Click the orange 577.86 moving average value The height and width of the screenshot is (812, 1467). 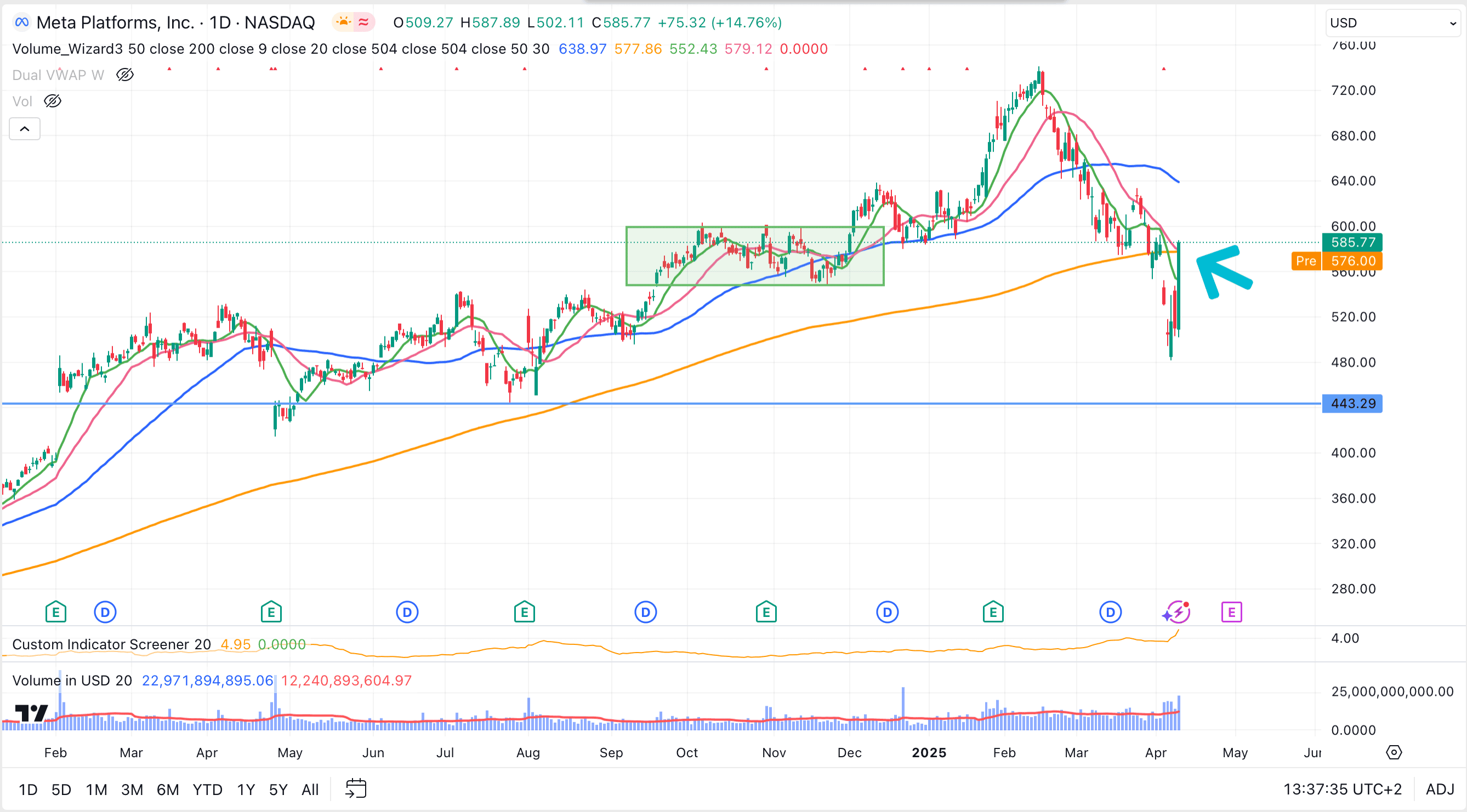638,49
